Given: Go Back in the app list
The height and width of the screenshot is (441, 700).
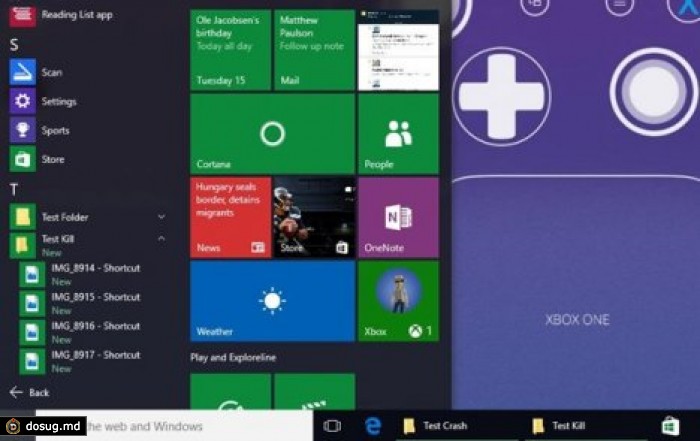Looking at the screenshot, I should pyautogui.click(x=29, y=392).
